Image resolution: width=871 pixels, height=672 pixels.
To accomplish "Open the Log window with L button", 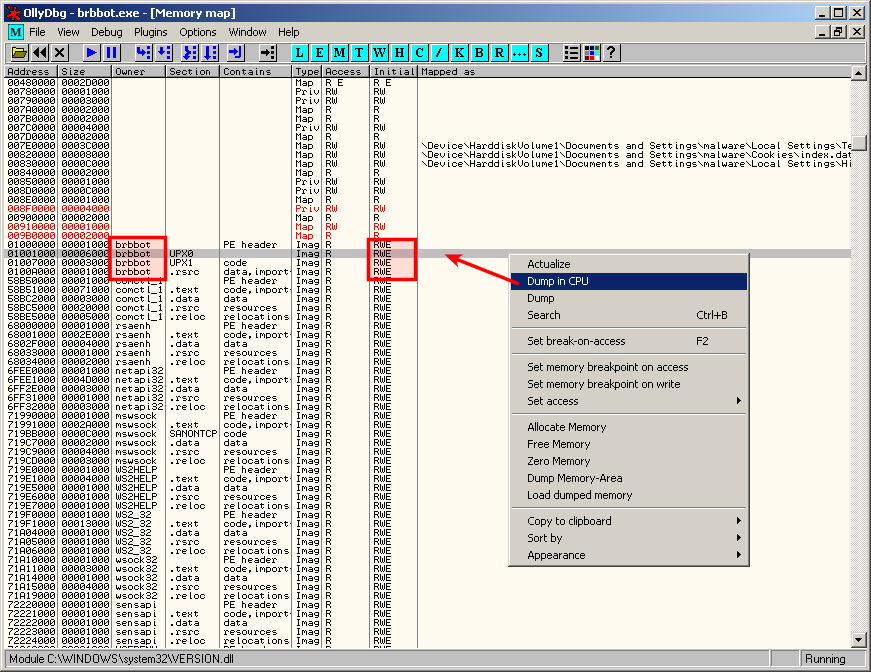I will (x=301, y=52).
